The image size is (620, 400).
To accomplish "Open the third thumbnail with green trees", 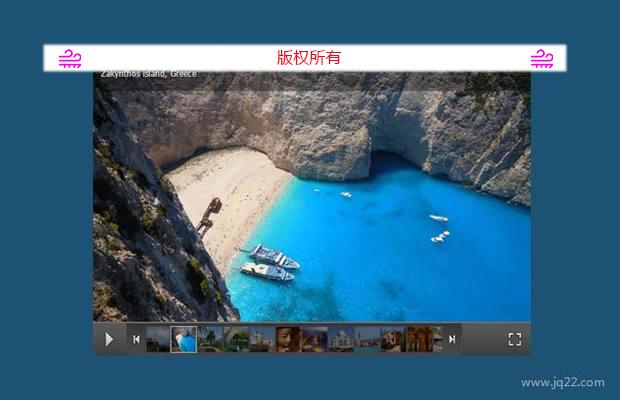I will click(x=210, y=339).
